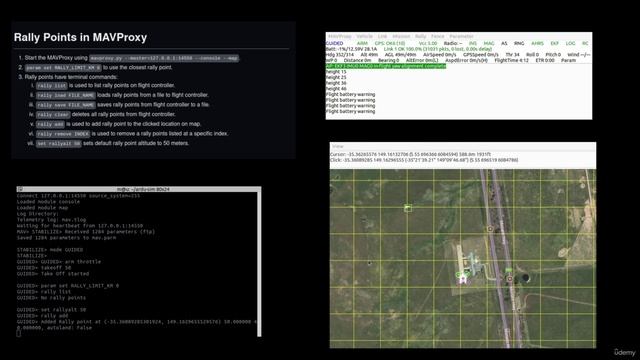Click the Click coordinates line in map window
This screenshot has height=360, width=640.
pyautogui.click(x=424, y=160)
